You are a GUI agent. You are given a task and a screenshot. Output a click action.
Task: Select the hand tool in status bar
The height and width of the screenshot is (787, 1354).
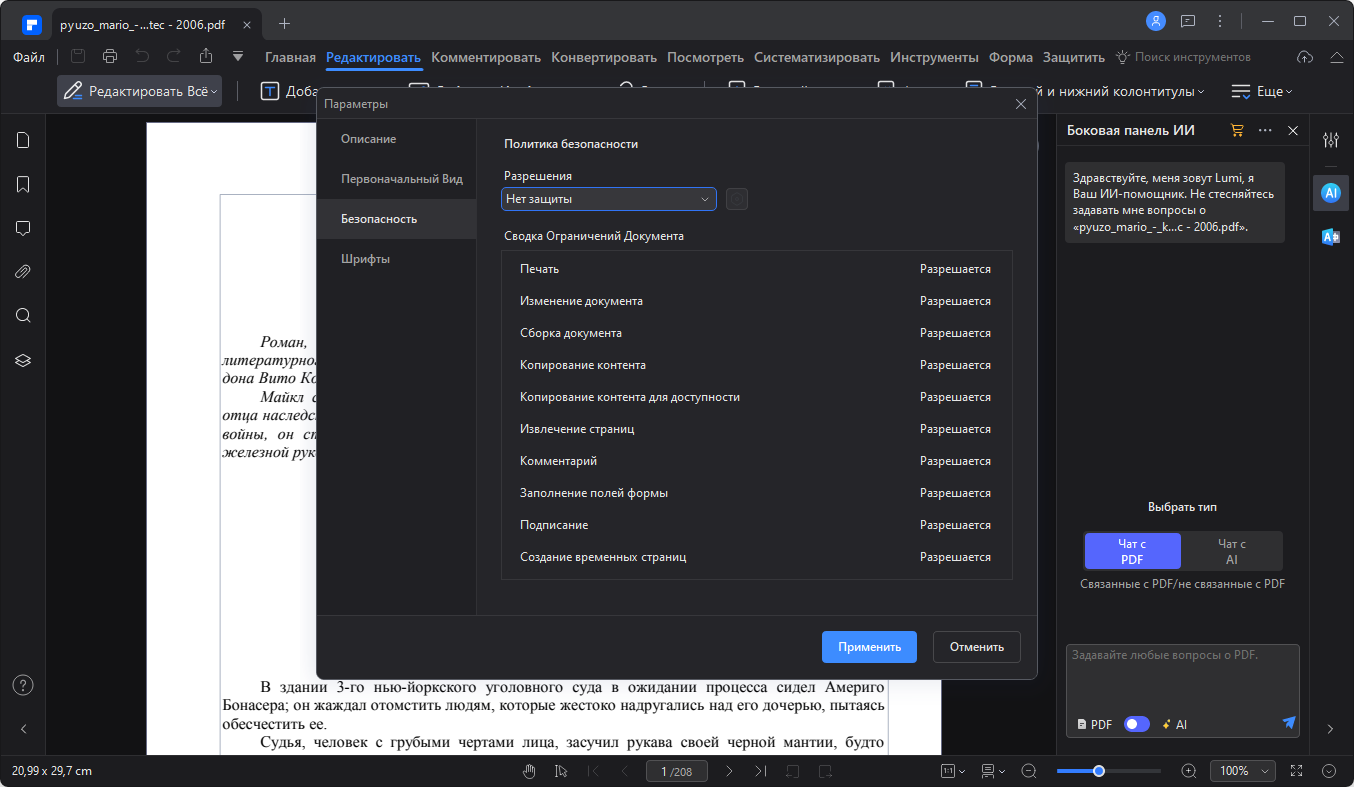(530, 771)
